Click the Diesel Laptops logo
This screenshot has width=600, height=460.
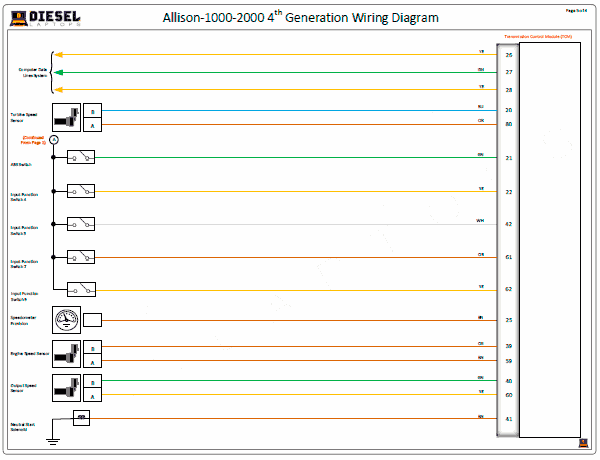click(x=46, y=18)
